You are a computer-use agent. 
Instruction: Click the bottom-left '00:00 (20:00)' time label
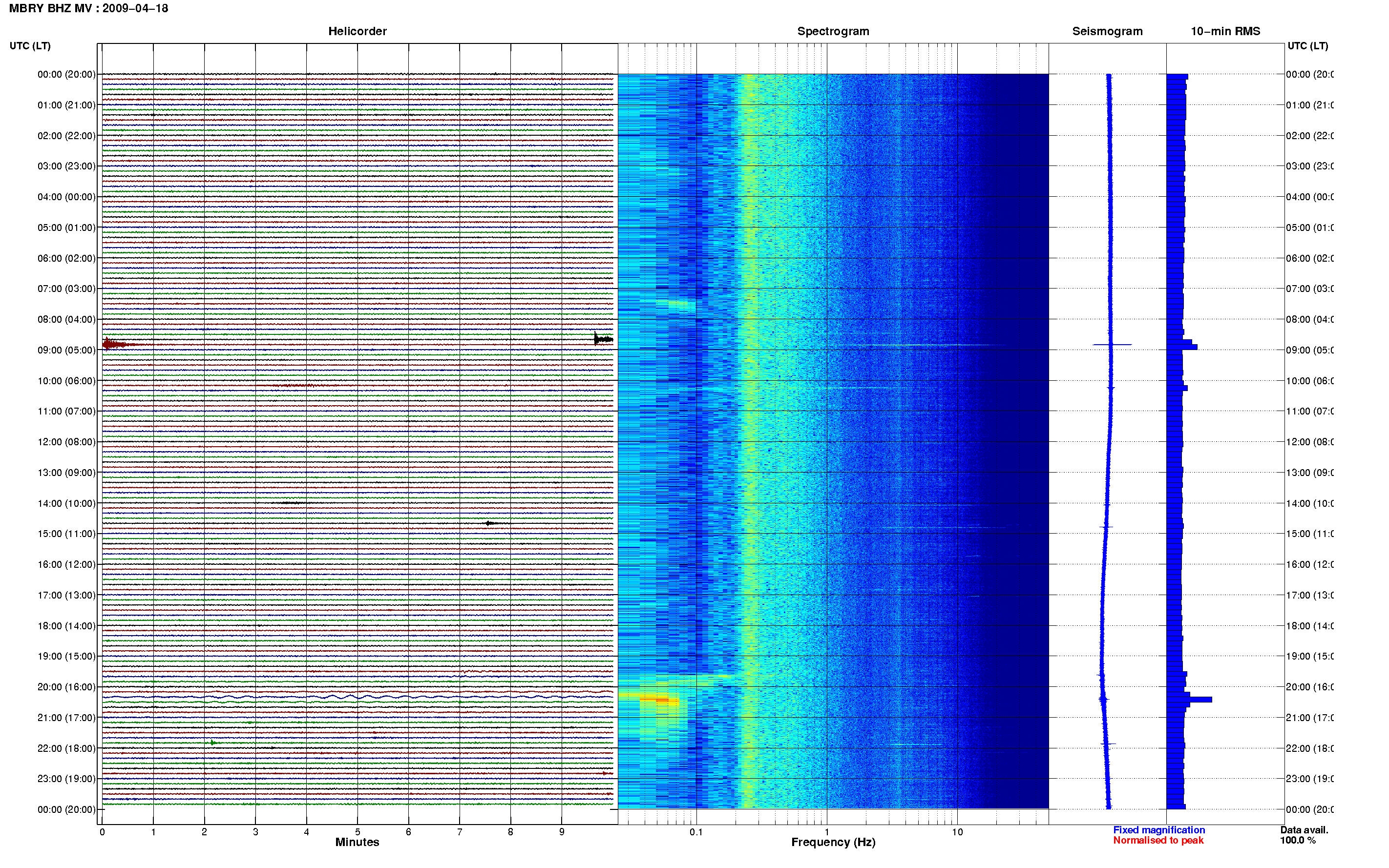66,809
